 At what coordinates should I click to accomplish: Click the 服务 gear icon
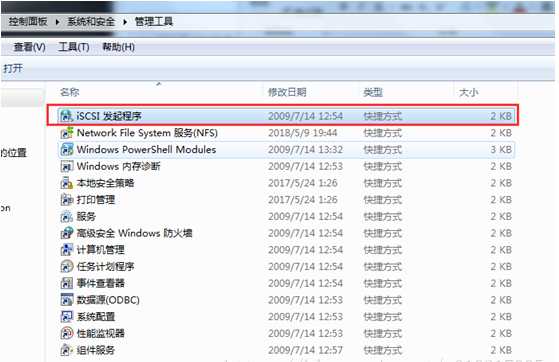click(x=67, y=216)
